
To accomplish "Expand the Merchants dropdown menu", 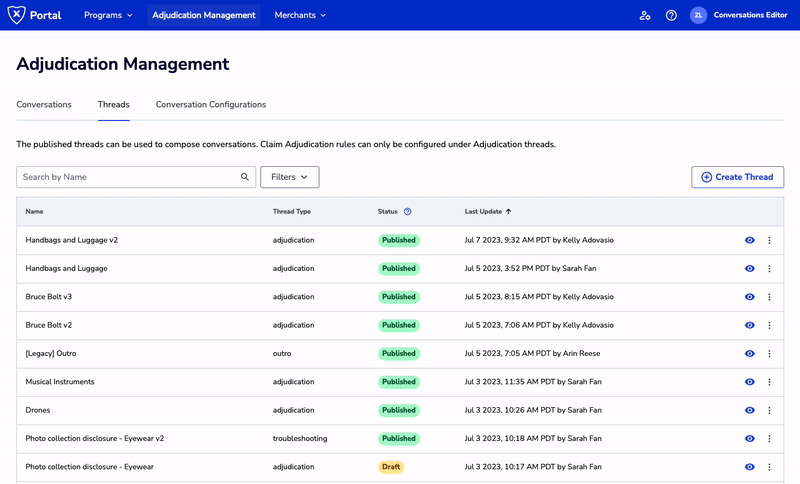I will coord(300,16).
